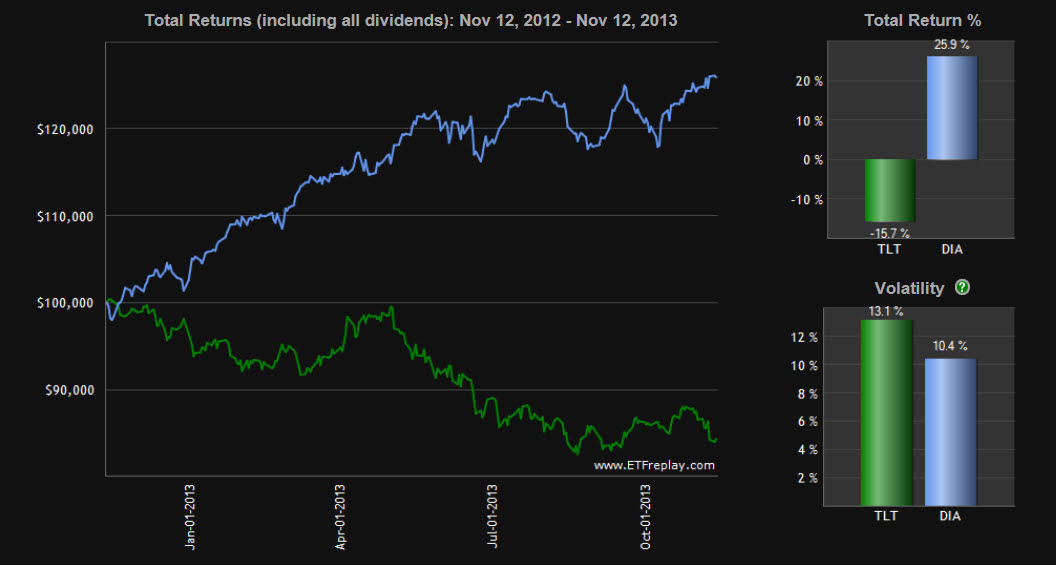1056x565 pixels.
Task: Click the Jan-01-2013 date axis label
Action: [x=190, y=515]
